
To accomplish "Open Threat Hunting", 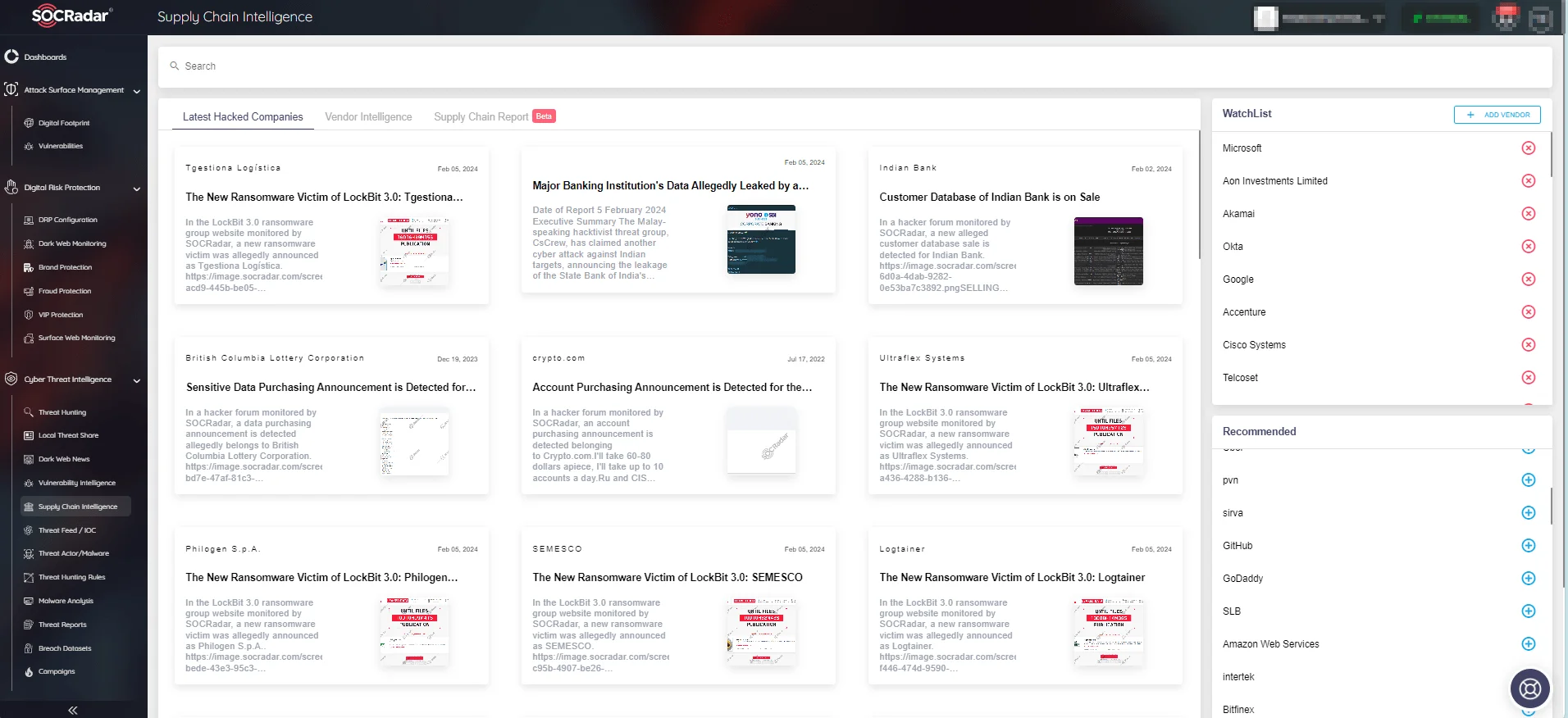I will click(62, 412).
